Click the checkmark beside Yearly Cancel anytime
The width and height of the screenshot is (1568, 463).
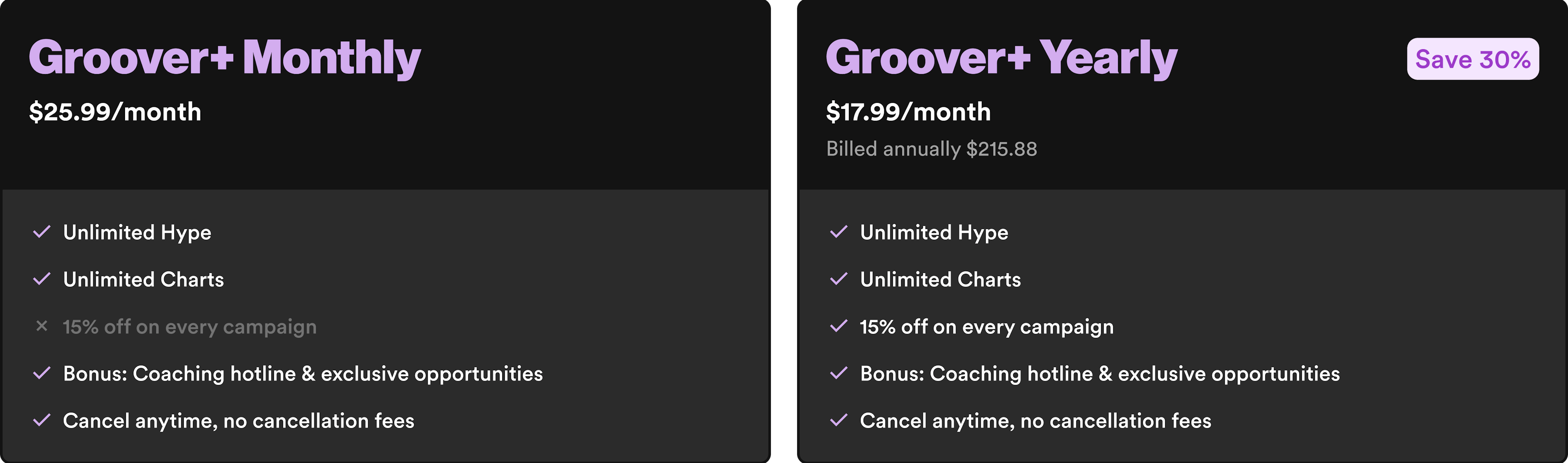pos(838,420)
